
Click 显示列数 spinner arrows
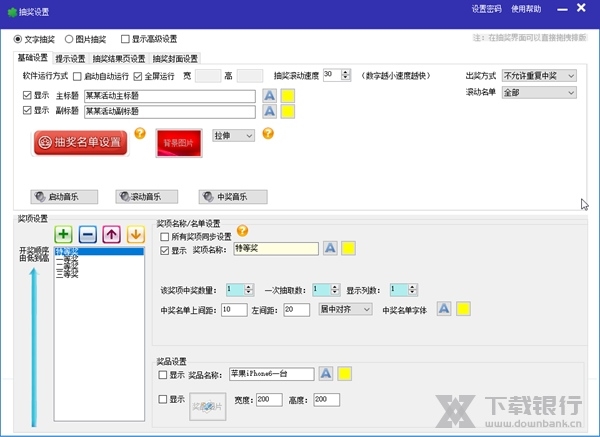click(x=412, y=289)
